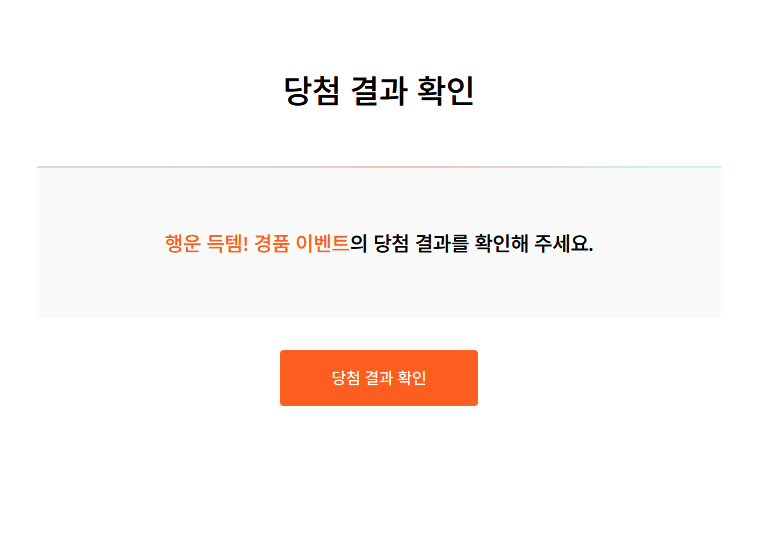Click the word 확인 in the large heading
This screenshot has width=759, height=539.
(x=445, y=91)
